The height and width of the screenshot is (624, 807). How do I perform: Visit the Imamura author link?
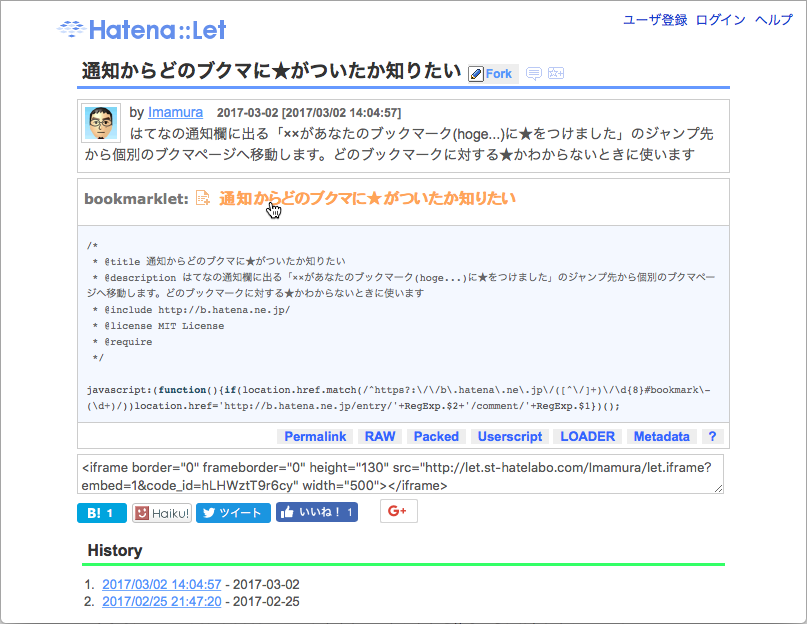click(176, 112)
